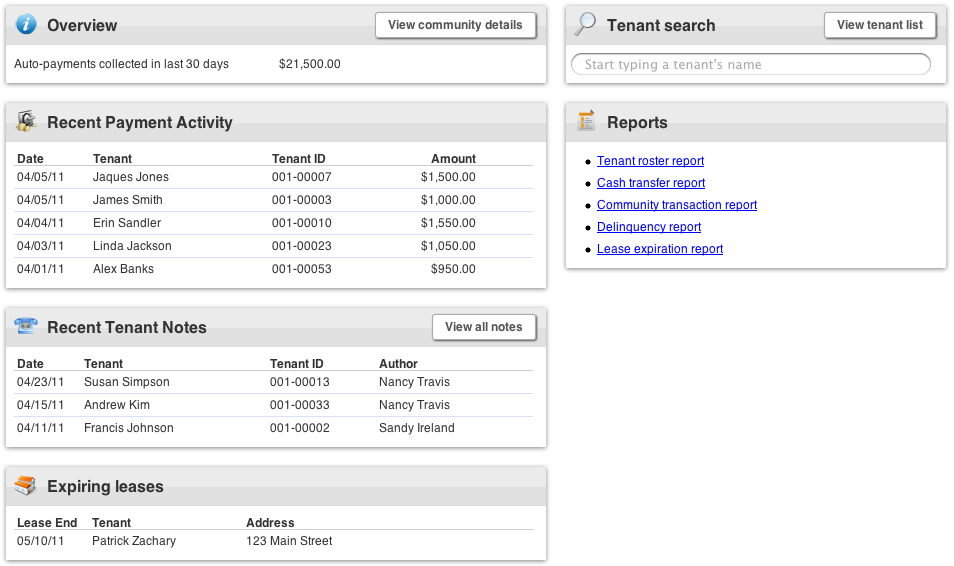Select Alex Banks payment entry
Screen dimensions: 954x566
pyautogui.click(x=274, y=269)
